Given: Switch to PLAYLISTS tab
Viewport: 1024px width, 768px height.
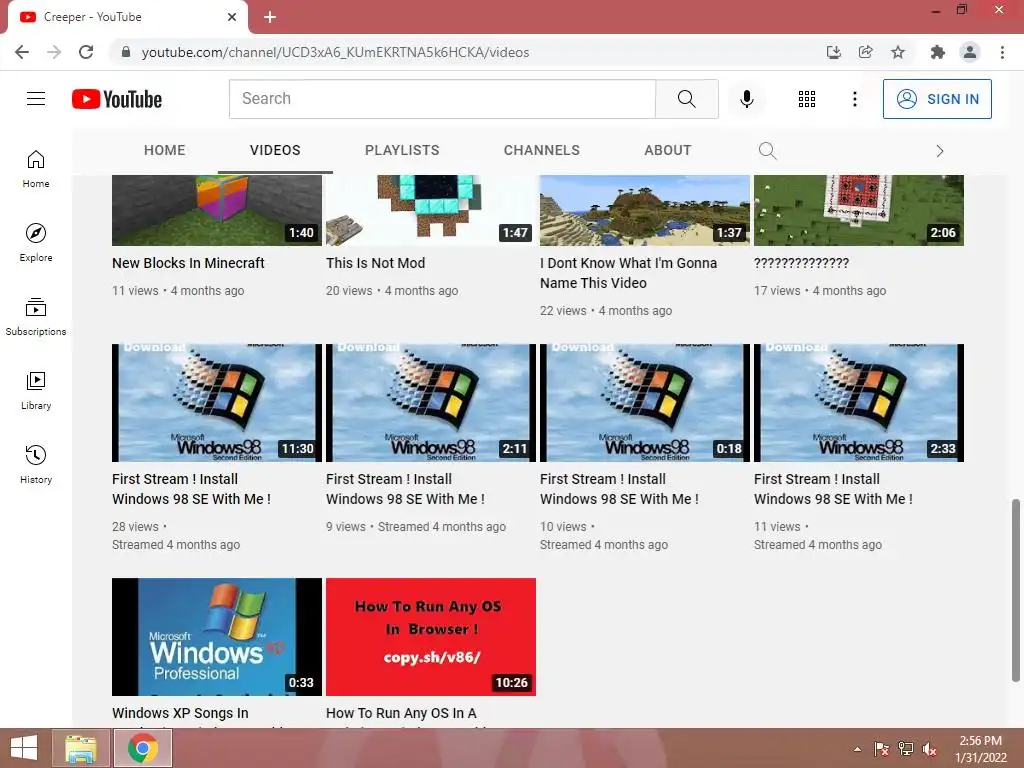Looking at the screenshot, I should click(x=402, y=150).
